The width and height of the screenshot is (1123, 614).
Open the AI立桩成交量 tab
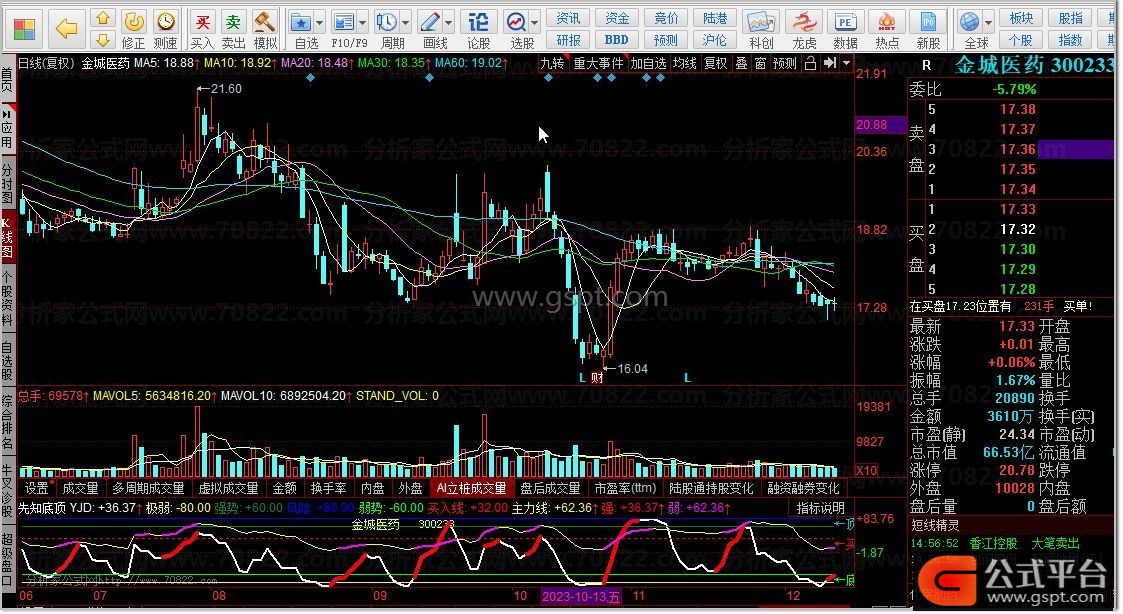click(471, 489)
